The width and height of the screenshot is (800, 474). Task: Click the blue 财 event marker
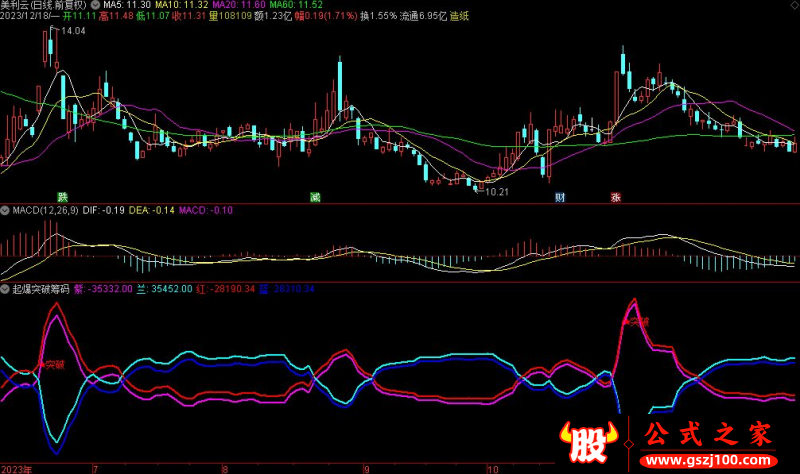[x=560, y=197]
